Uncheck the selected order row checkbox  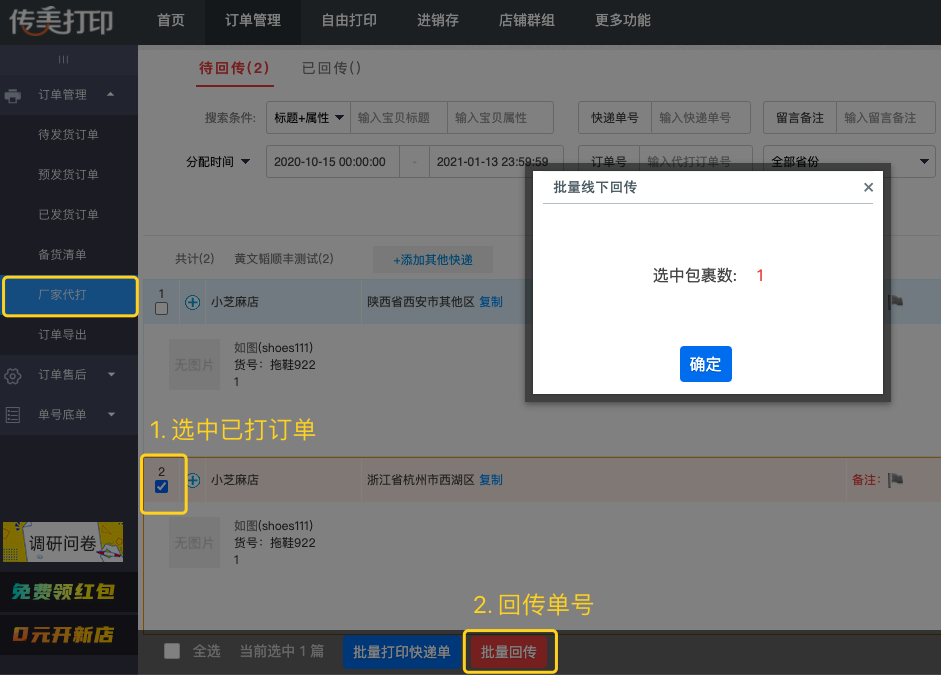[x=161, y=487]
